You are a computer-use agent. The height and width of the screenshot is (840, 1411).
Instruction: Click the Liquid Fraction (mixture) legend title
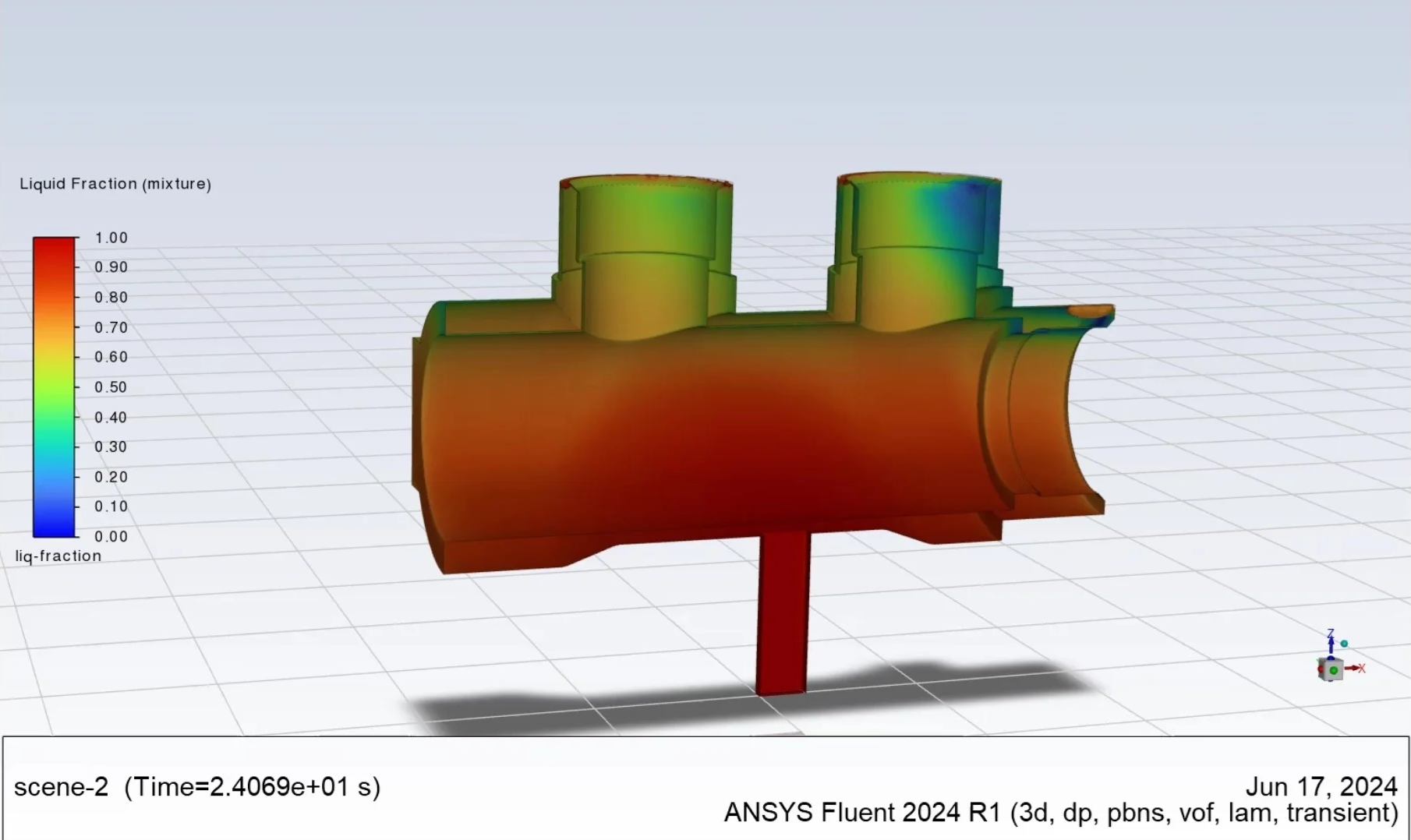tap(115, 184)
